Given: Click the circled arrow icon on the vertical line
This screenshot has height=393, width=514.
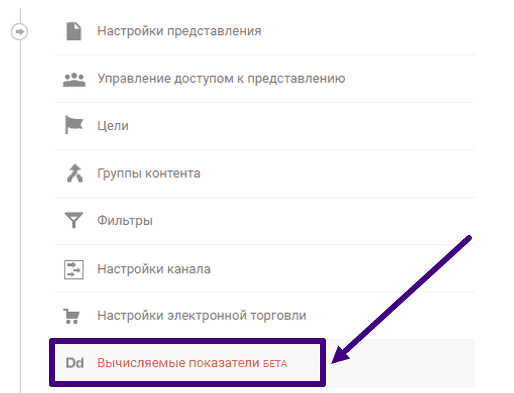Looking at the screenshot, I should pos(20,32).
